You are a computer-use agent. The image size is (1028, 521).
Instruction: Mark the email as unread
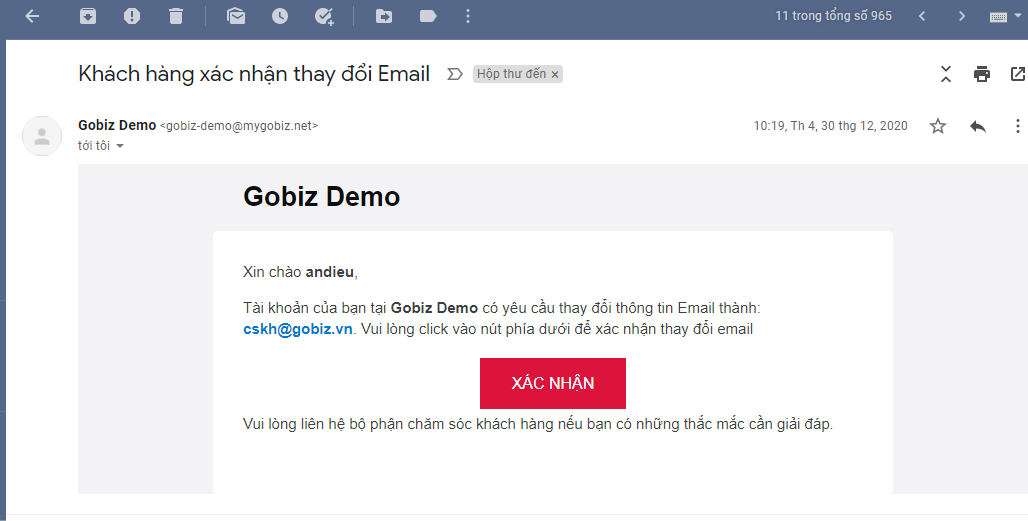tap(236, 16)
